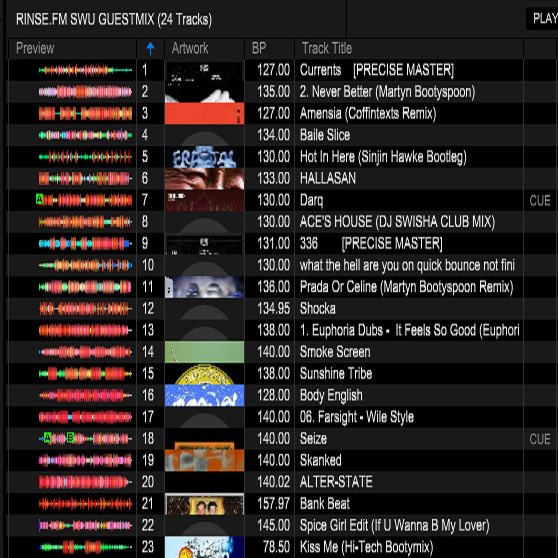Select the track 'Skanked'
Viewport: 558px width, 558px height.
point(320,460)
